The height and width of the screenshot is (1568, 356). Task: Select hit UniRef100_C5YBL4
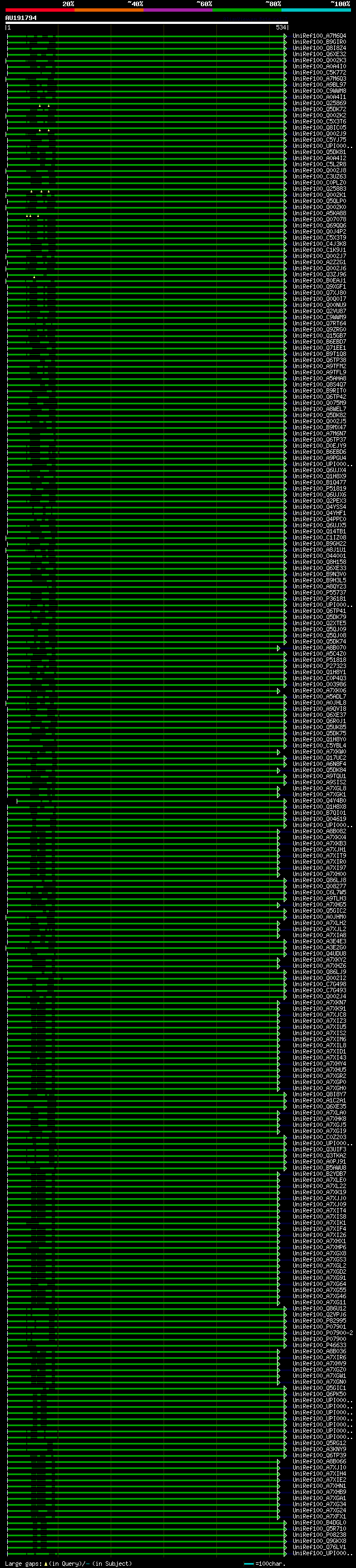tap(319, 746)
